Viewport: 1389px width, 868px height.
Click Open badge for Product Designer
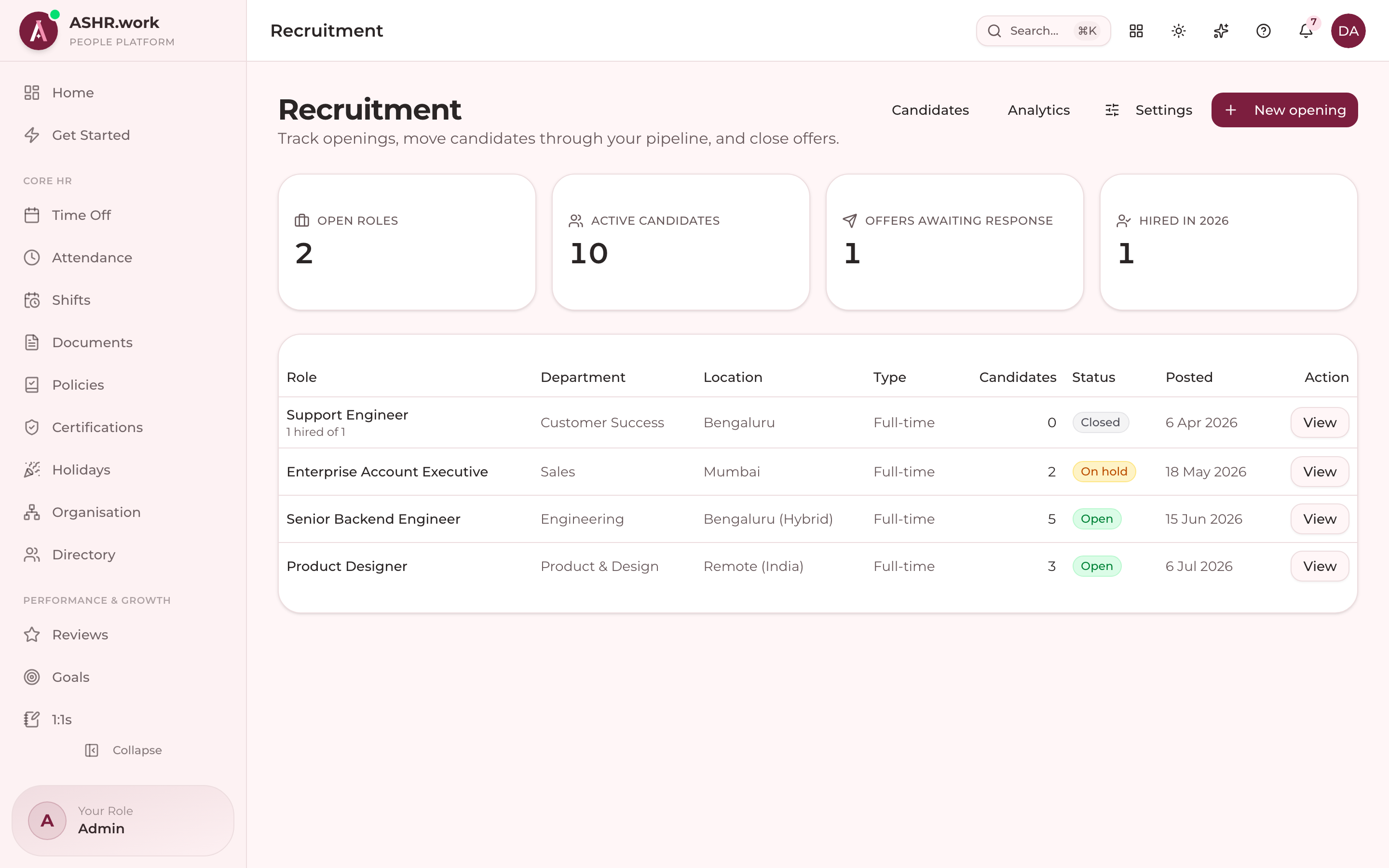coord(1096,567)
